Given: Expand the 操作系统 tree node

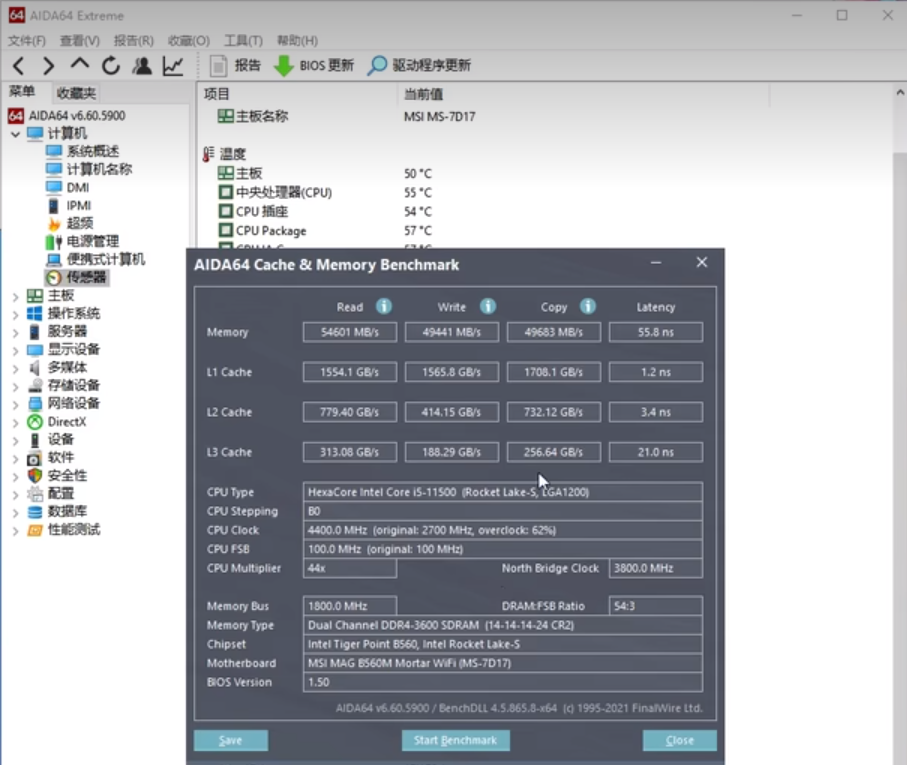Looking at the screenshot, I should [x=15, y=314].
